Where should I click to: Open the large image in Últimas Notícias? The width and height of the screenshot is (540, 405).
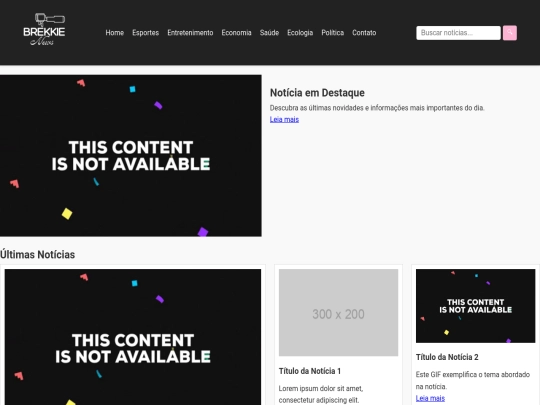tap(133, 337)
